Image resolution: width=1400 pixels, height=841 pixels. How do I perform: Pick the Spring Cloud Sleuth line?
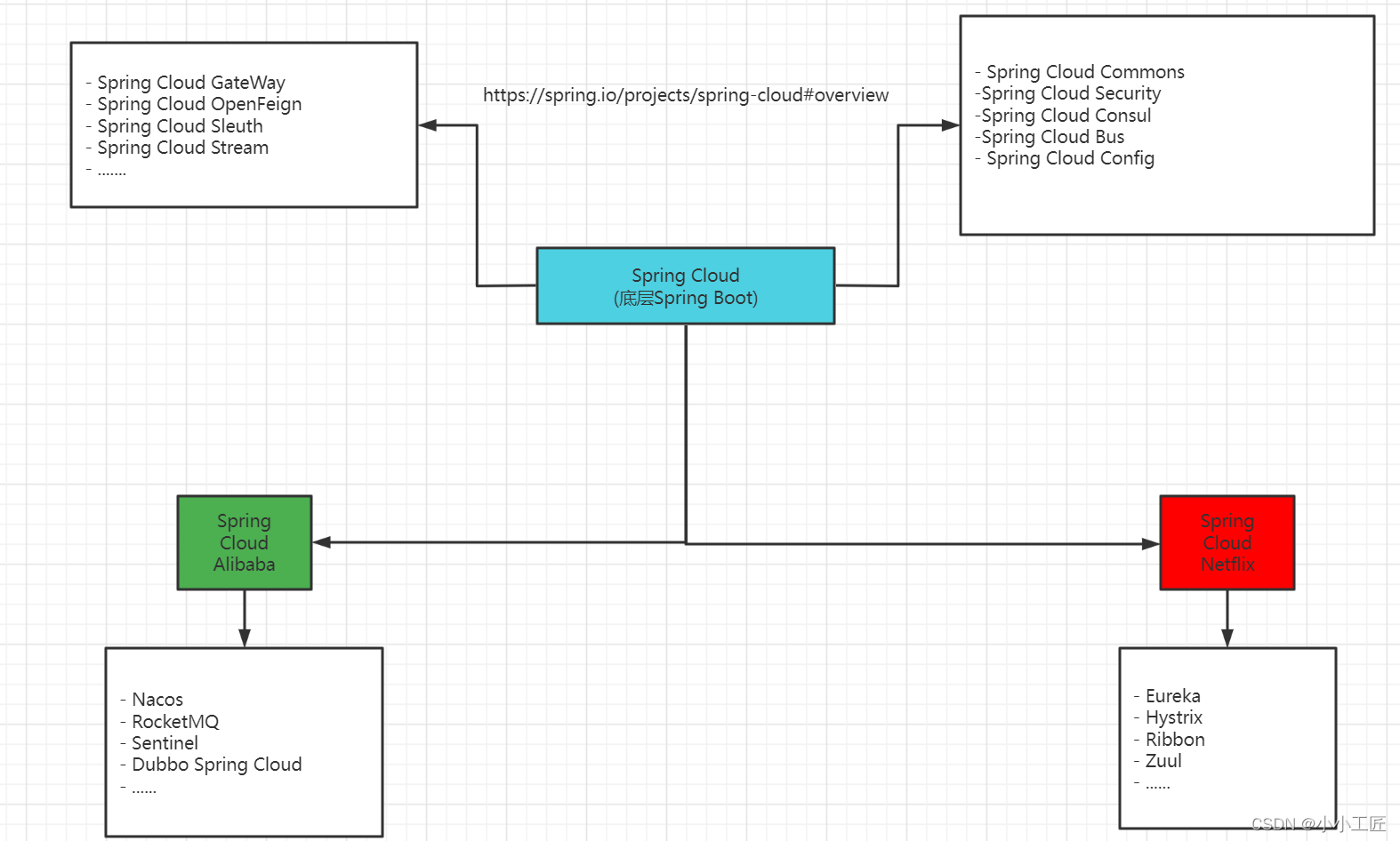coord(180,126)
